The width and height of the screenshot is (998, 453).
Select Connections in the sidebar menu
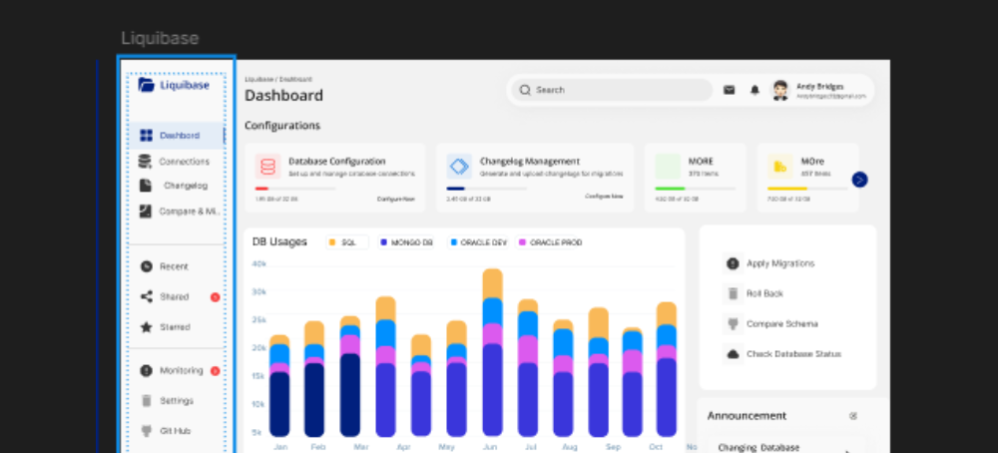(x=184, y=161)
